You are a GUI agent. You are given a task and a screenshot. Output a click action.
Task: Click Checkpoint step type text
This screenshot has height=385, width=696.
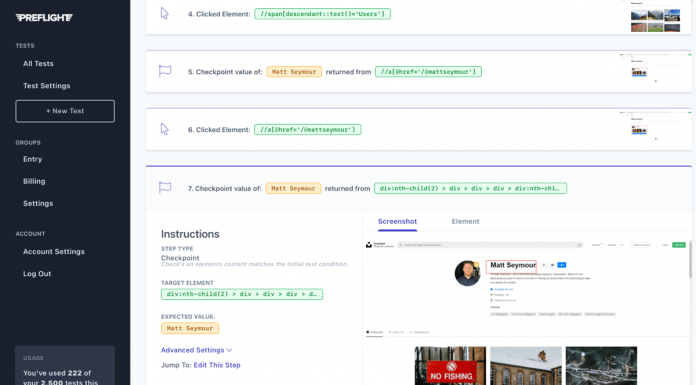[180, 258]
